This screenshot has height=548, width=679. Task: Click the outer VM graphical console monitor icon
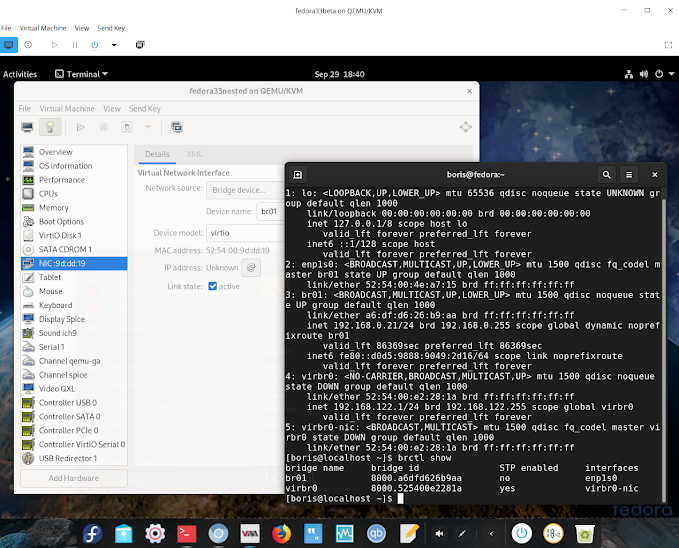pyautogui.click(x=9, y=45)
